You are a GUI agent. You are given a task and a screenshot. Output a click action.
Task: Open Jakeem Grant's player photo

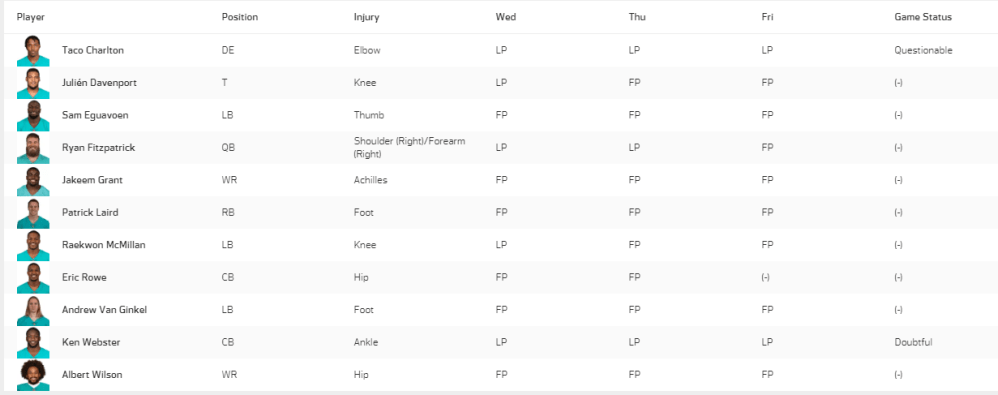click(x=33, y=180)
